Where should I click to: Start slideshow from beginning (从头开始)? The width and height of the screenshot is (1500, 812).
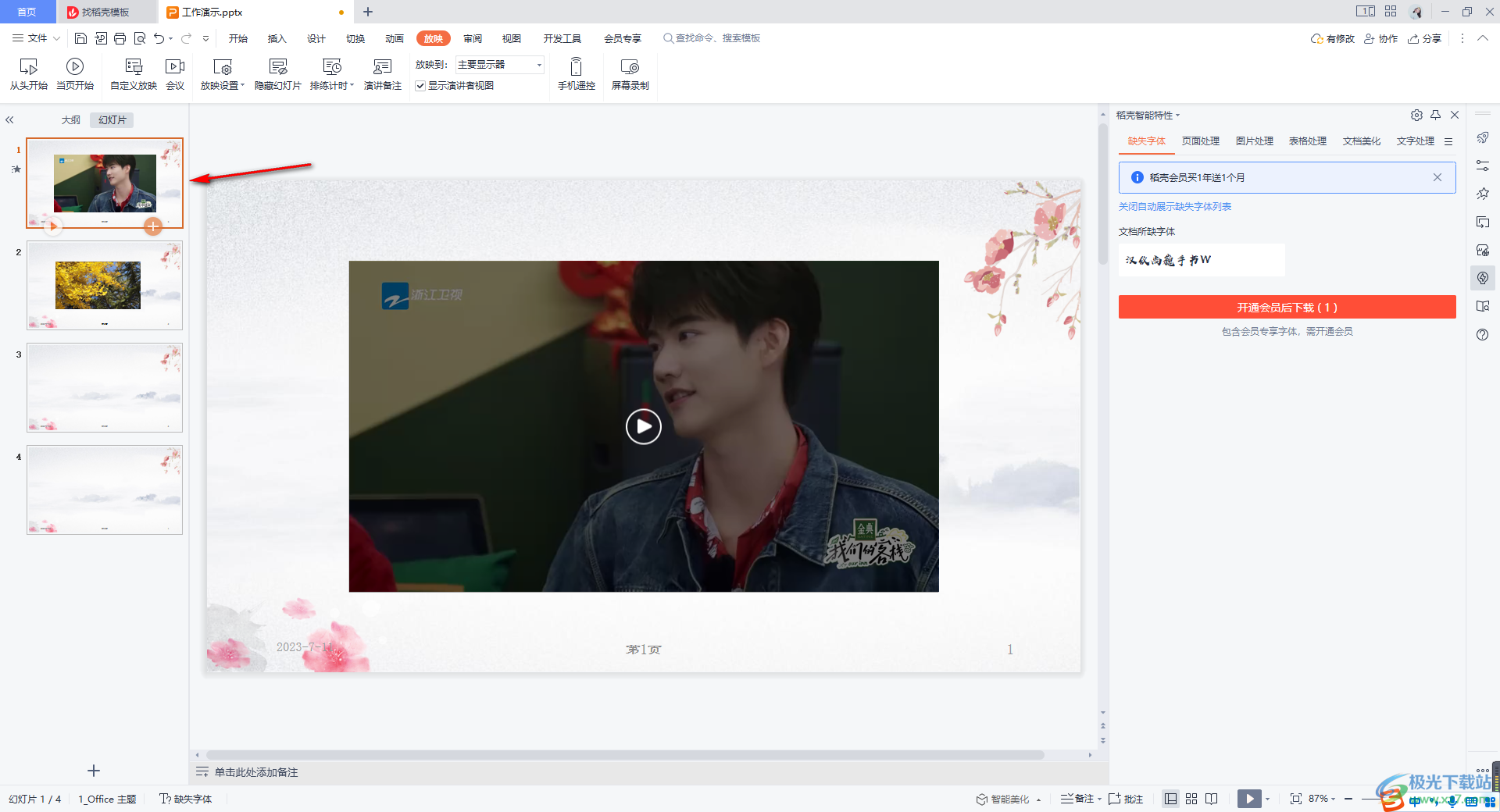(29, 74)
